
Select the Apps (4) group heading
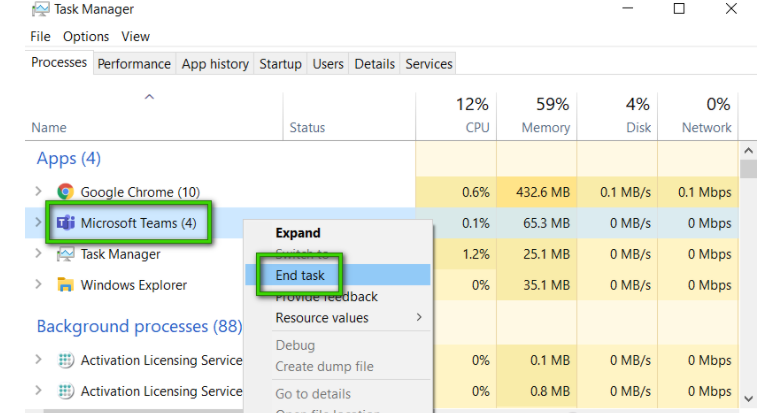69,158
